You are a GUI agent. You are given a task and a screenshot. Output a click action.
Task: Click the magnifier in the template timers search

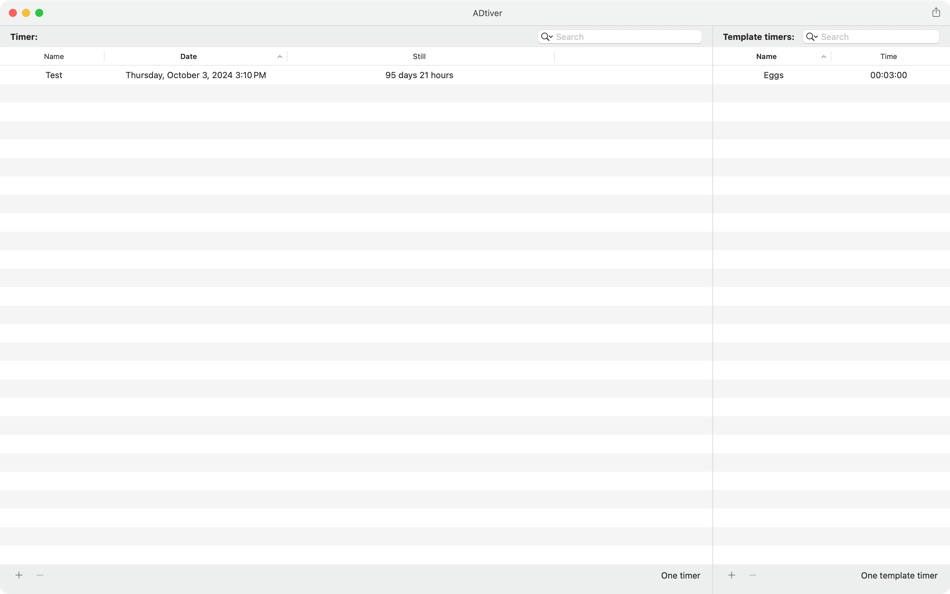pos(810,36)
